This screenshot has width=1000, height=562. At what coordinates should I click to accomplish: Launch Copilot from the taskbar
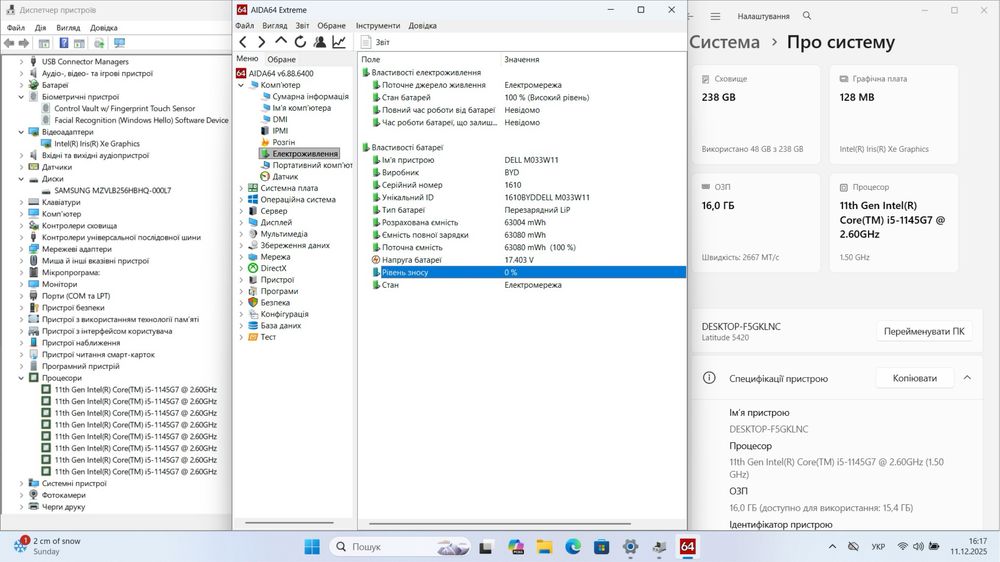tap(516, 547)
